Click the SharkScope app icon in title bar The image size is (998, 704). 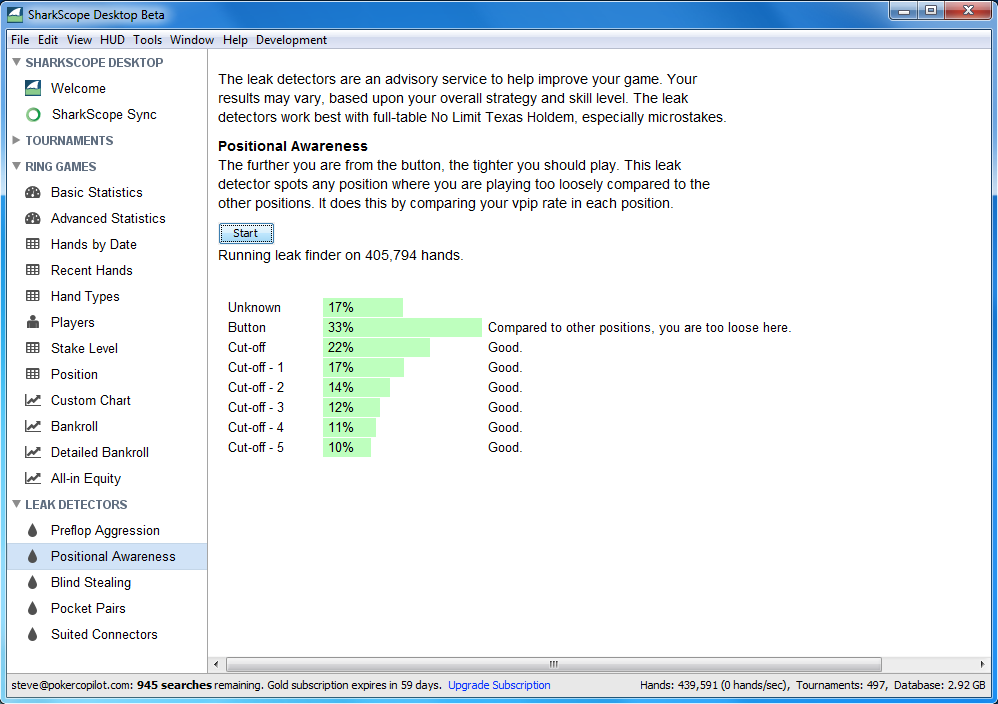click(15, 14)
